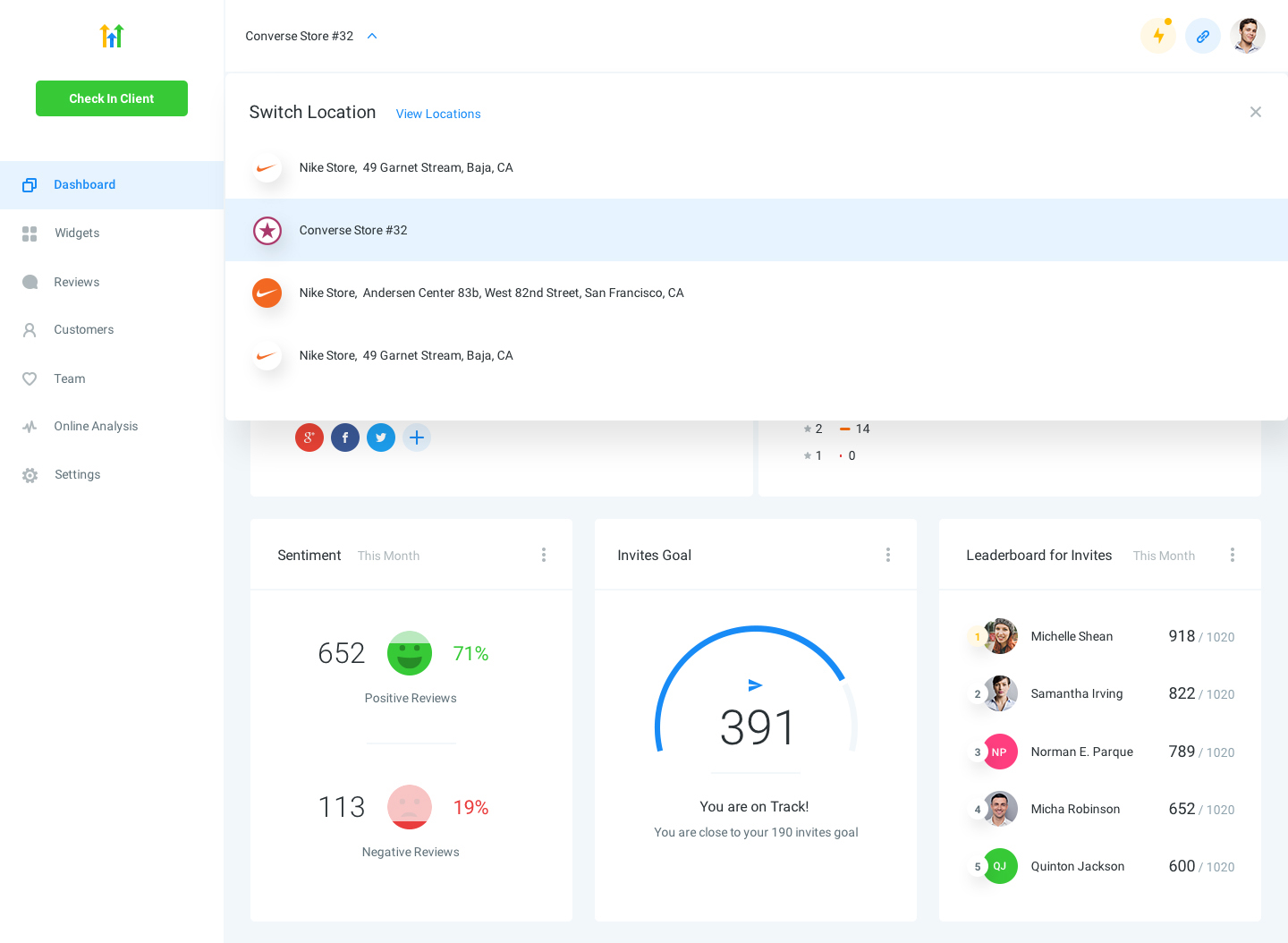Click the Dashboard sidebar icon
The height and width of the screenshot is (943, 1288).
click(x=30, y=185)
